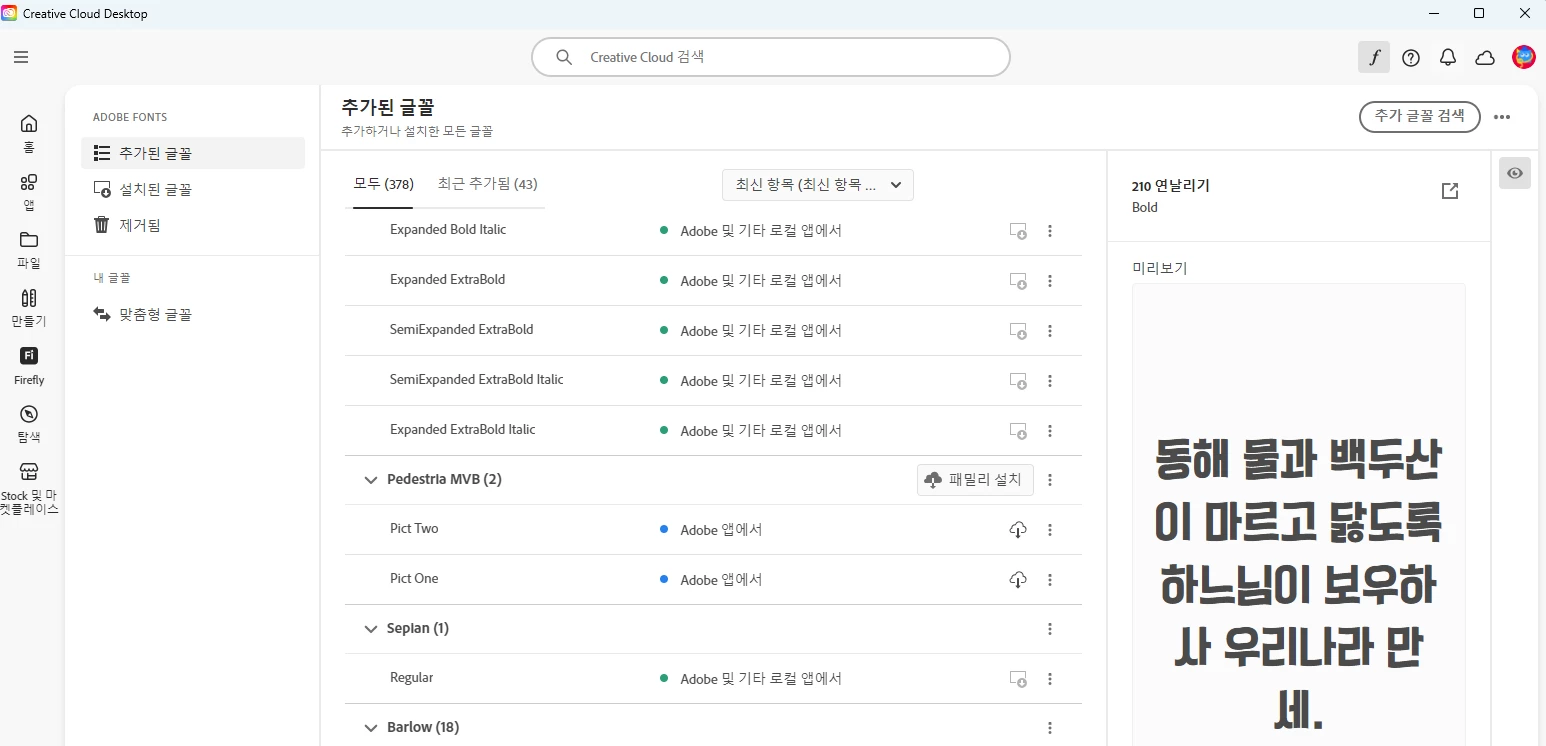This screenshot has width=1546, height=746.
Task: Open Stock and Marketplace in sidebar
Action: point(29,489)
